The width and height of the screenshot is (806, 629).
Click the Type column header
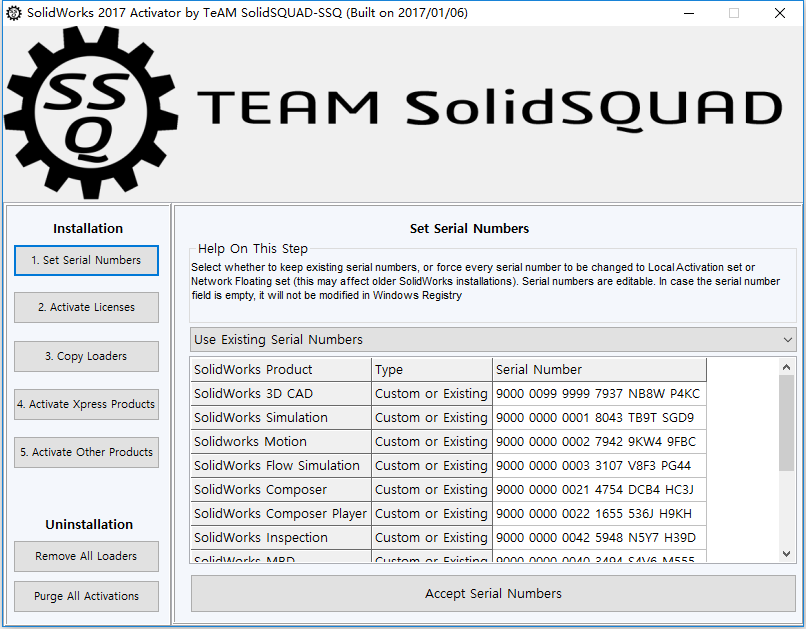coord(432,369)
